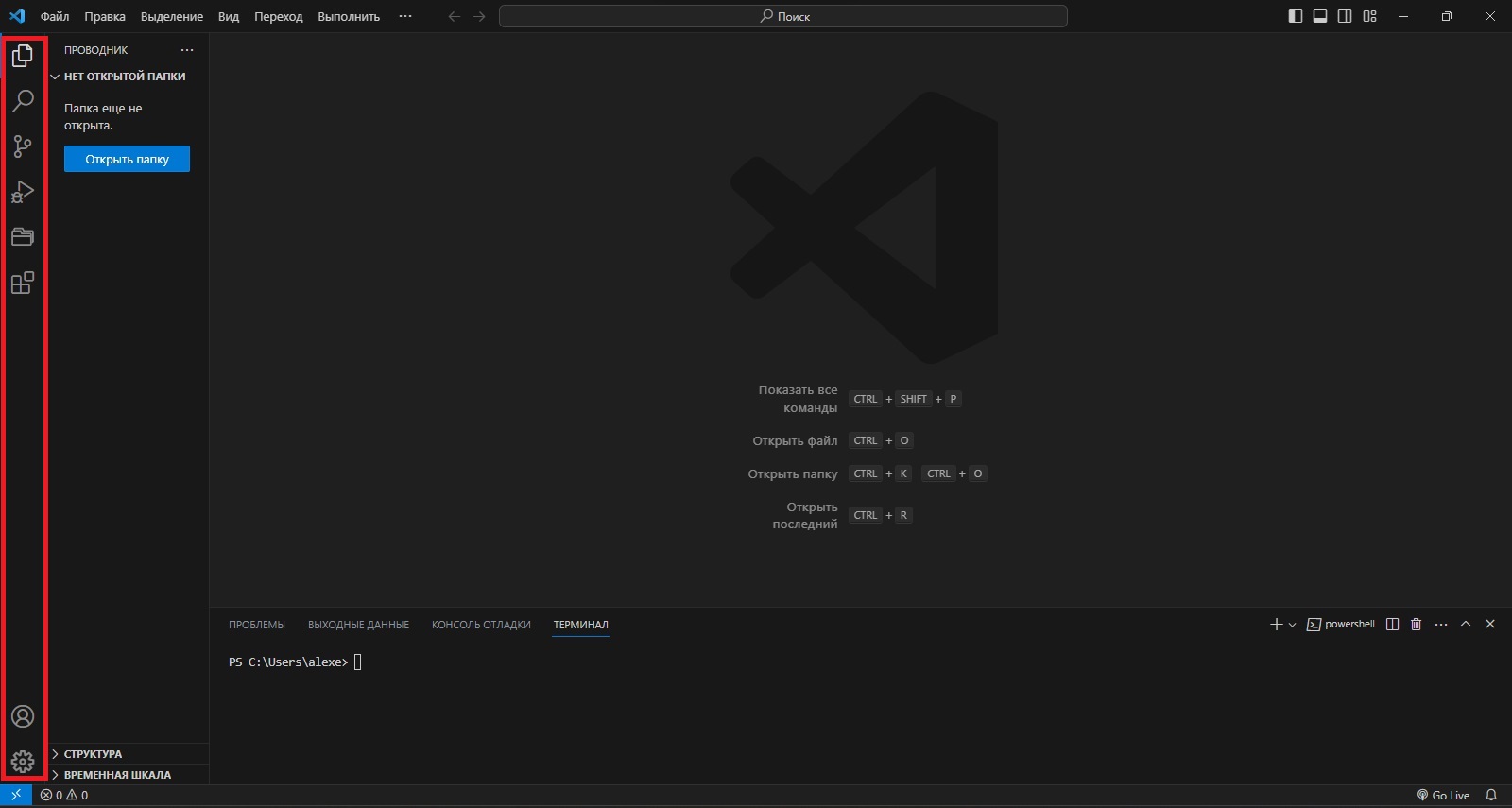
Task: Click inside the terminal prompt area
Action: pos(294,662)
